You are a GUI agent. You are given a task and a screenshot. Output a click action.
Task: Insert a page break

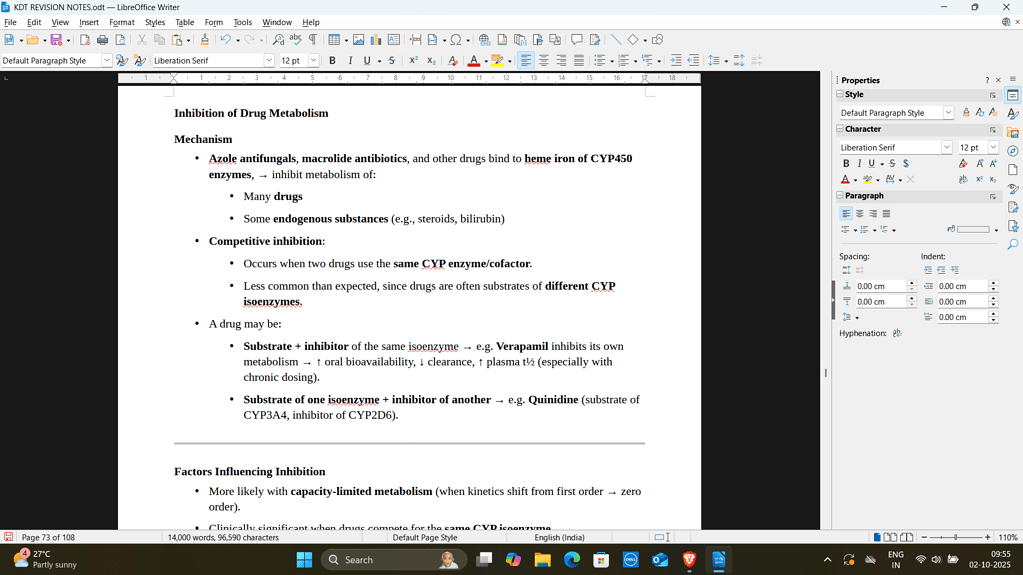tap(415, 40)
